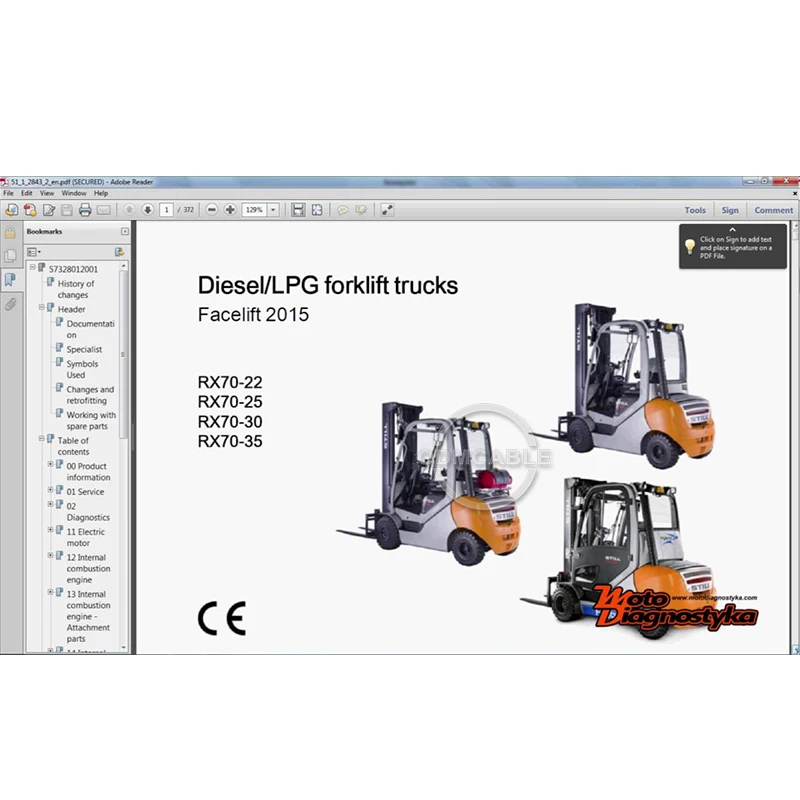Click the security lock panel icon

(x=10, y=233)
